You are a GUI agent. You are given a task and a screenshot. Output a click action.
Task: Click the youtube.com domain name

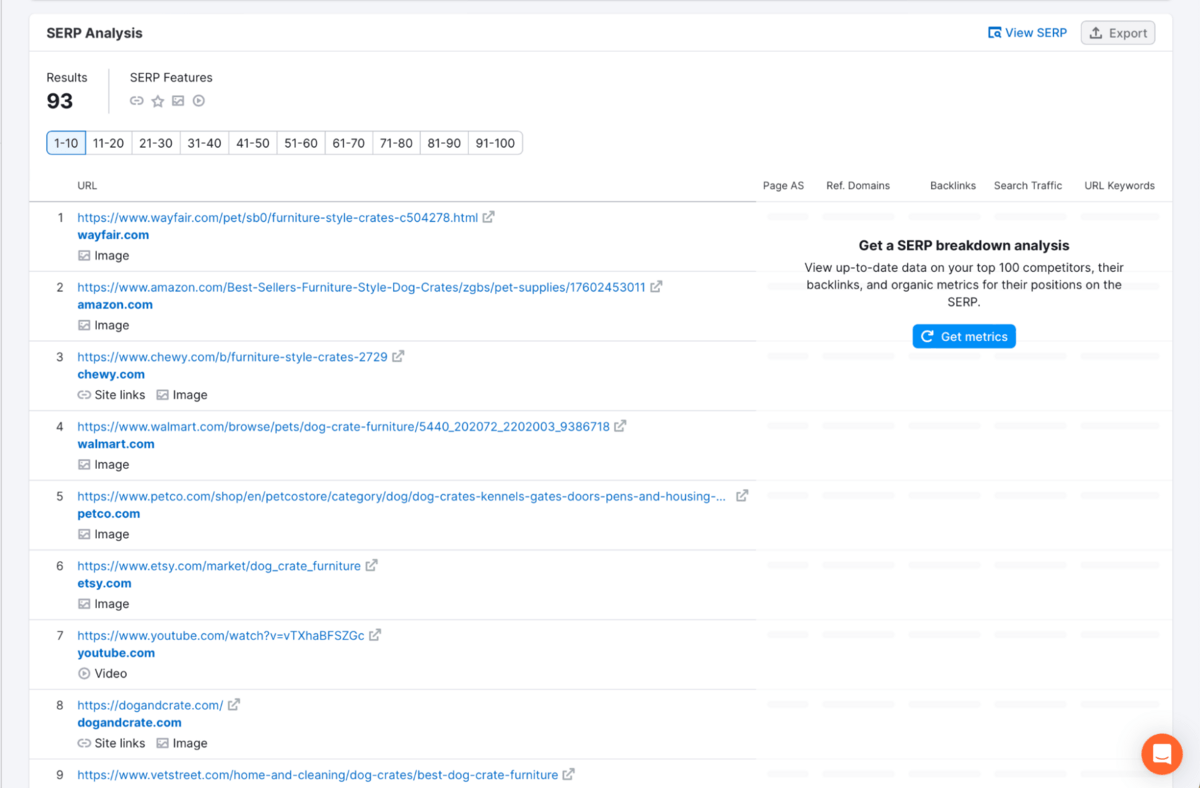tap(116, 653)
